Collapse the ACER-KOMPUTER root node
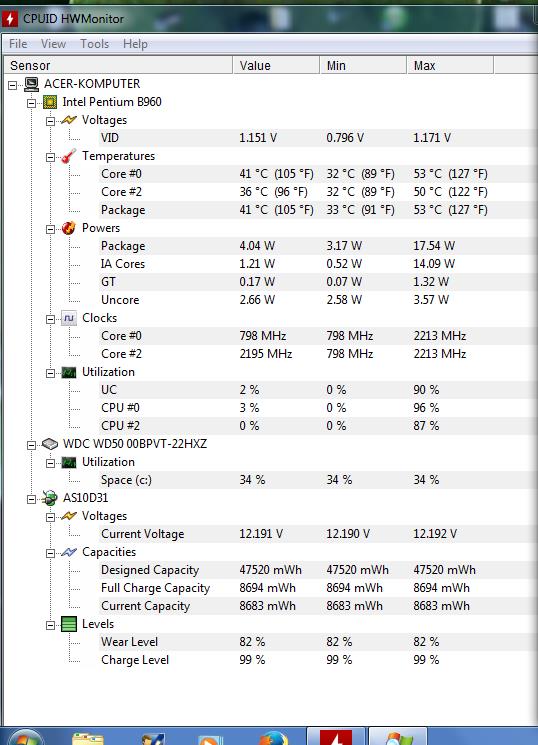The height and width of the screenshot is (745, 538). (13, 86)
